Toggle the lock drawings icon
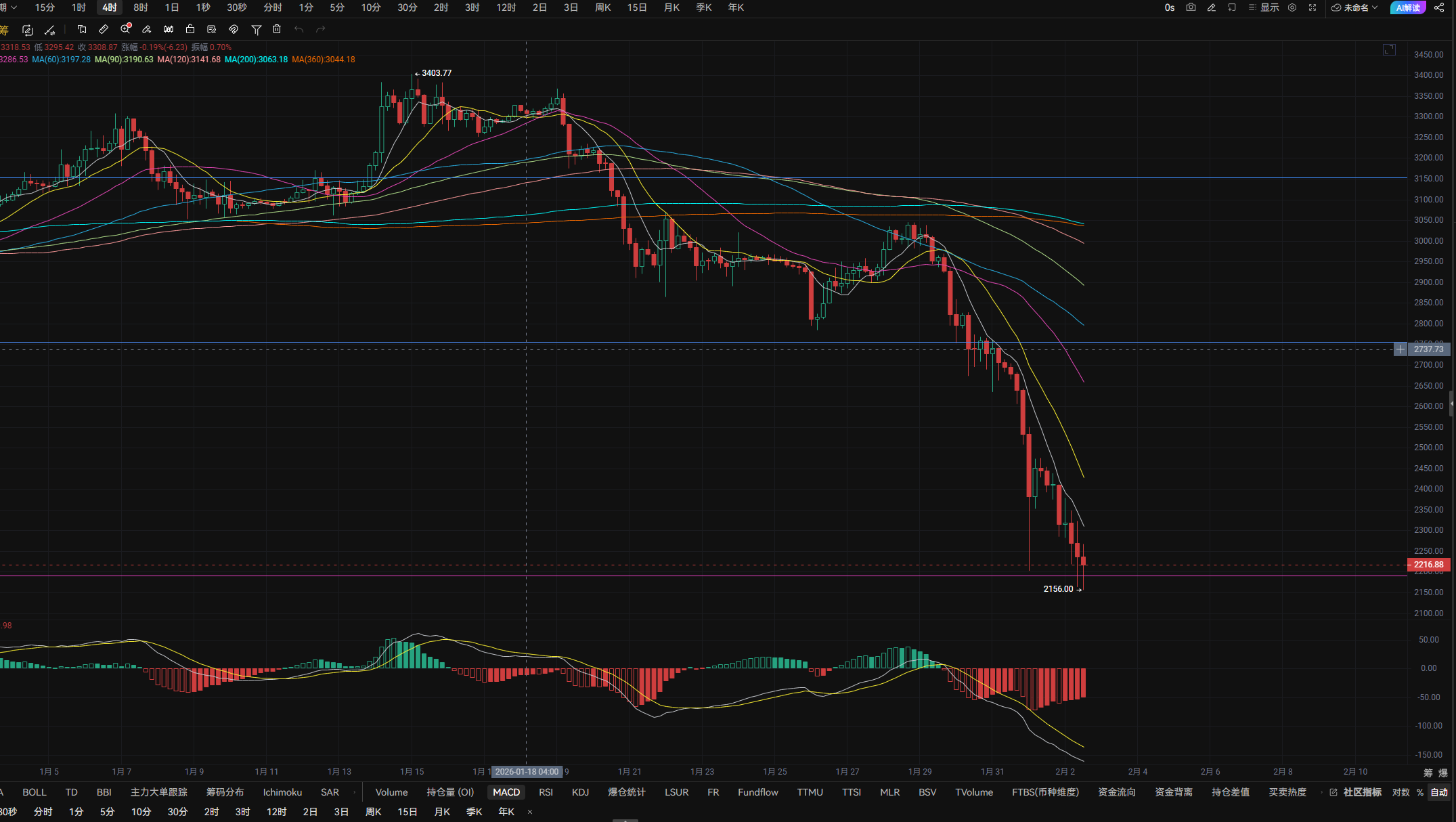Screen dimensions: 1456x822 click(x=190, y=29)
